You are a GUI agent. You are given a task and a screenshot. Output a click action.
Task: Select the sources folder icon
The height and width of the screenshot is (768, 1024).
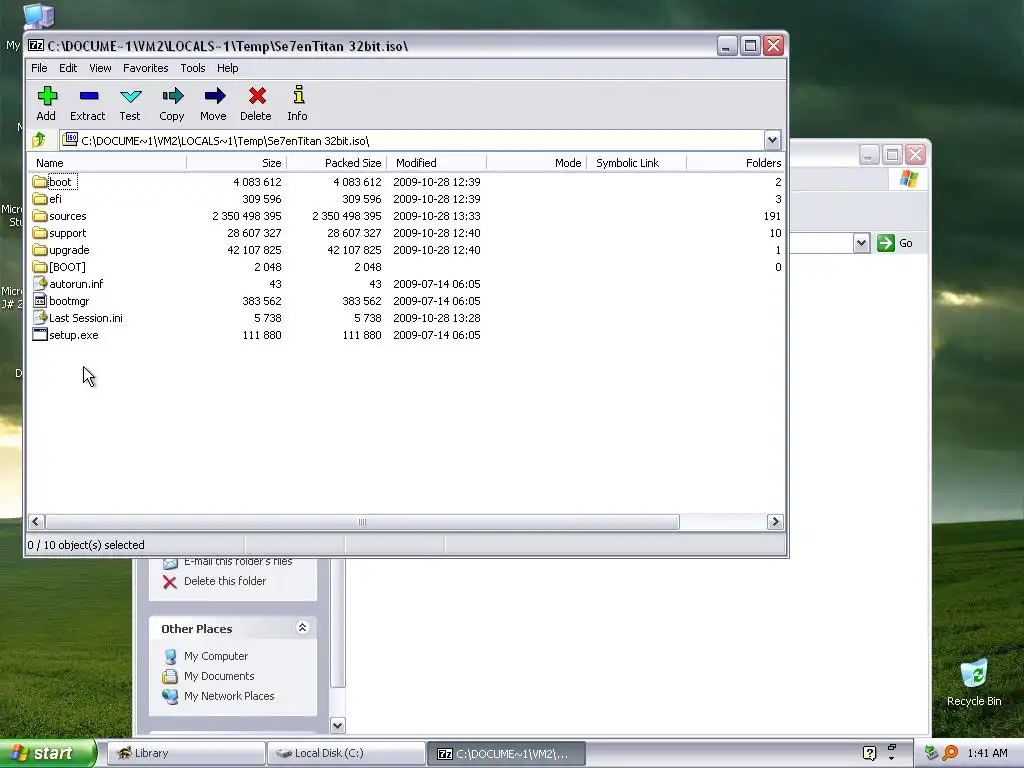[40, 216]
